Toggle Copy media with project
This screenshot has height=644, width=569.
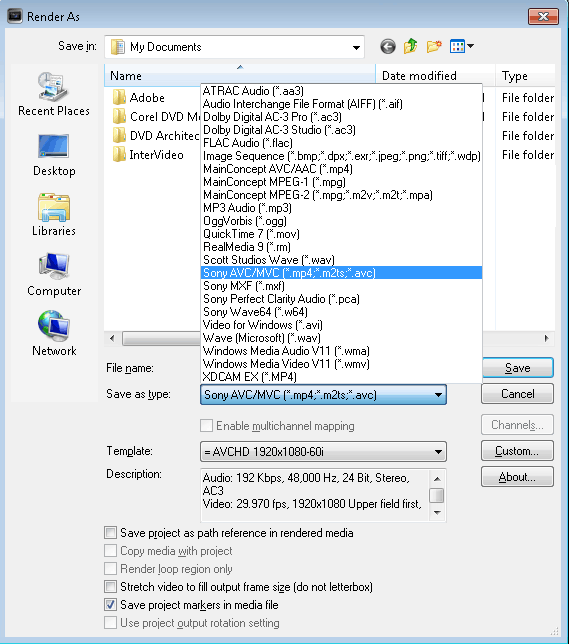[x=110, y=551]
